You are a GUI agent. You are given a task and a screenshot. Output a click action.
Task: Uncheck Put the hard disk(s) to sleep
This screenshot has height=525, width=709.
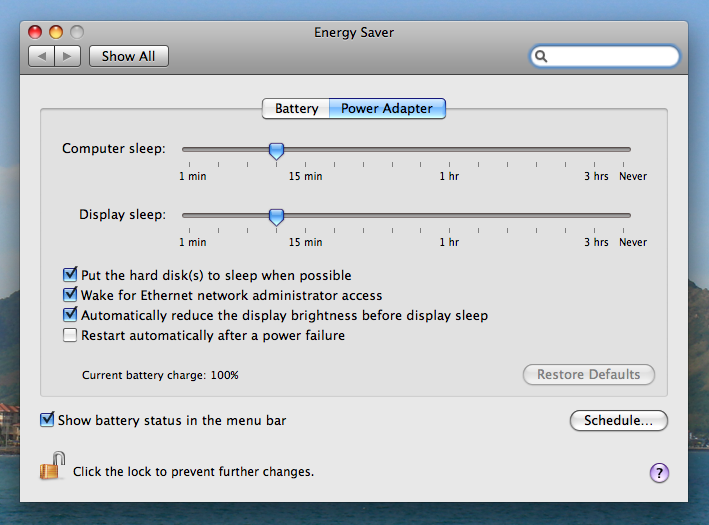pos(70,274)
